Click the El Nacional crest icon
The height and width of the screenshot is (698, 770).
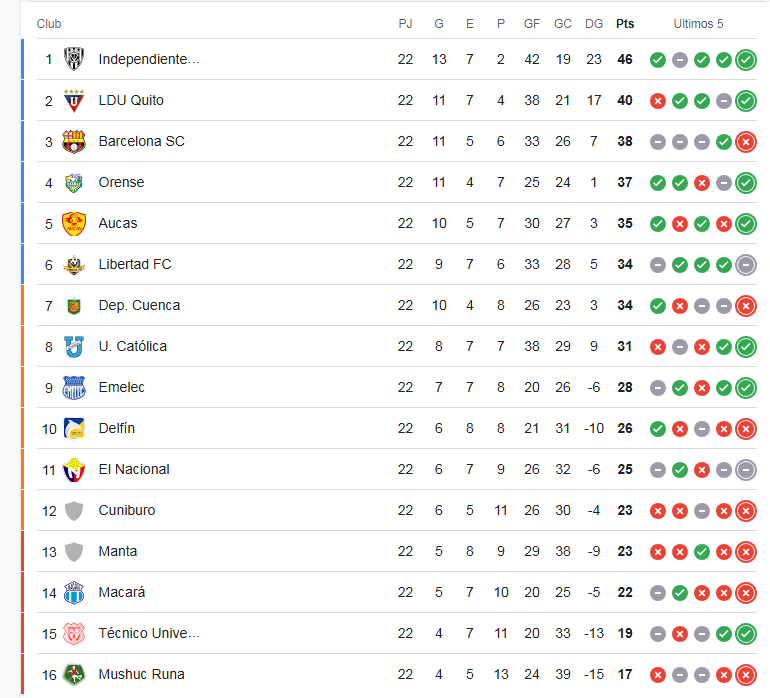[x=74, y=470]
